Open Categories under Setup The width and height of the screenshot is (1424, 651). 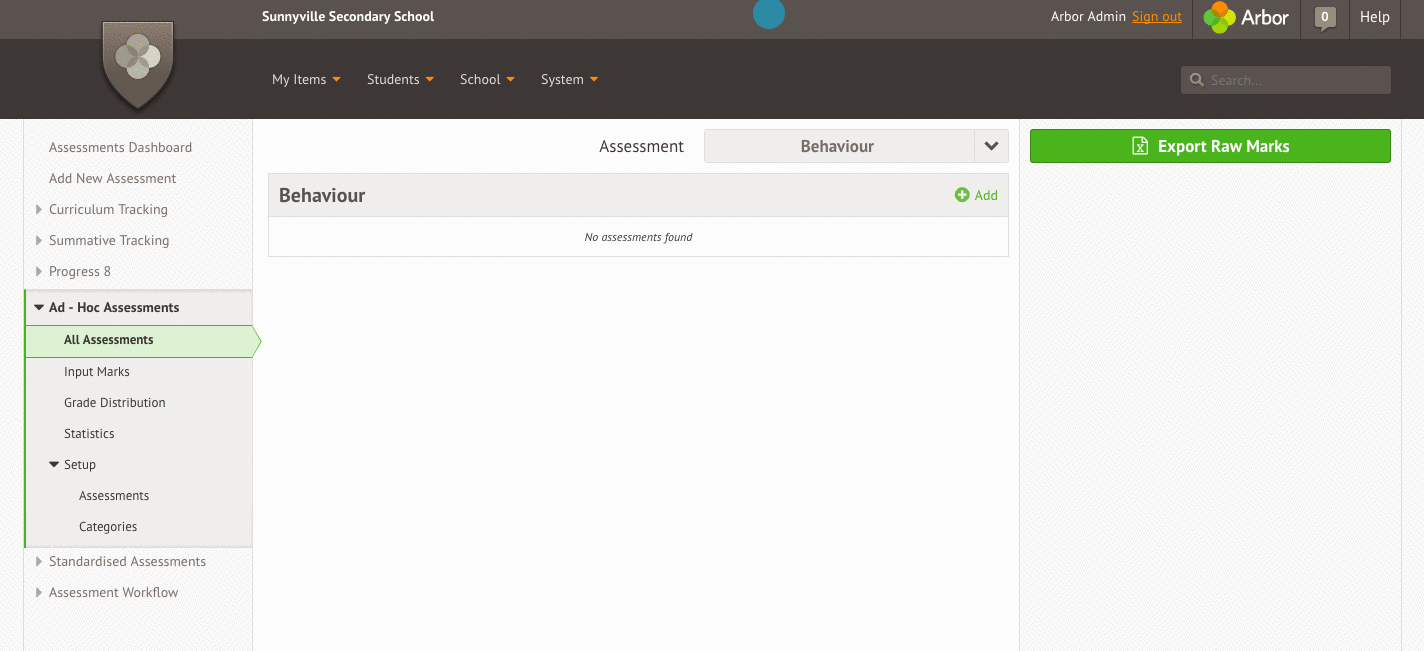point(108,526)
